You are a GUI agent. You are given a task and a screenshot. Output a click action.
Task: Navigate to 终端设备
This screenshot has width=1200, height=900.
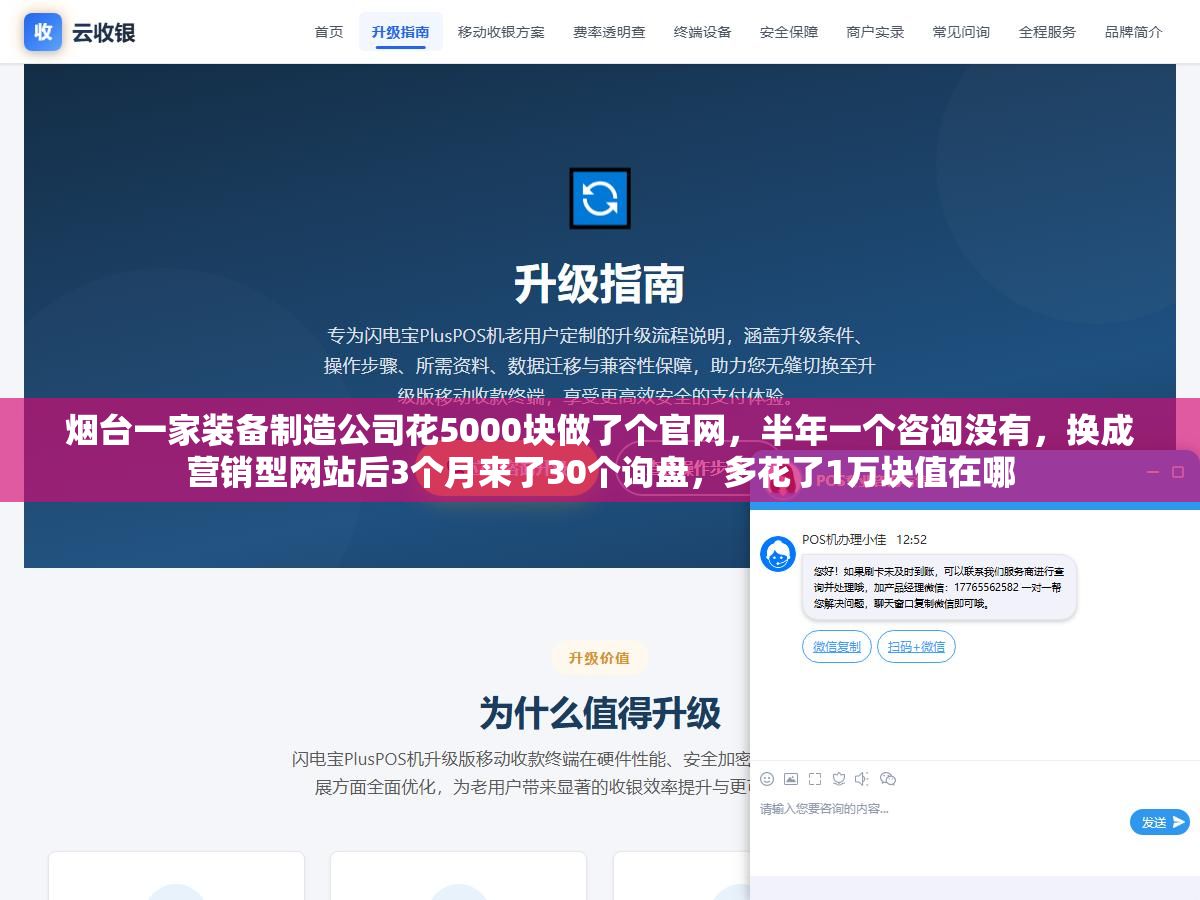click(703, 32)
